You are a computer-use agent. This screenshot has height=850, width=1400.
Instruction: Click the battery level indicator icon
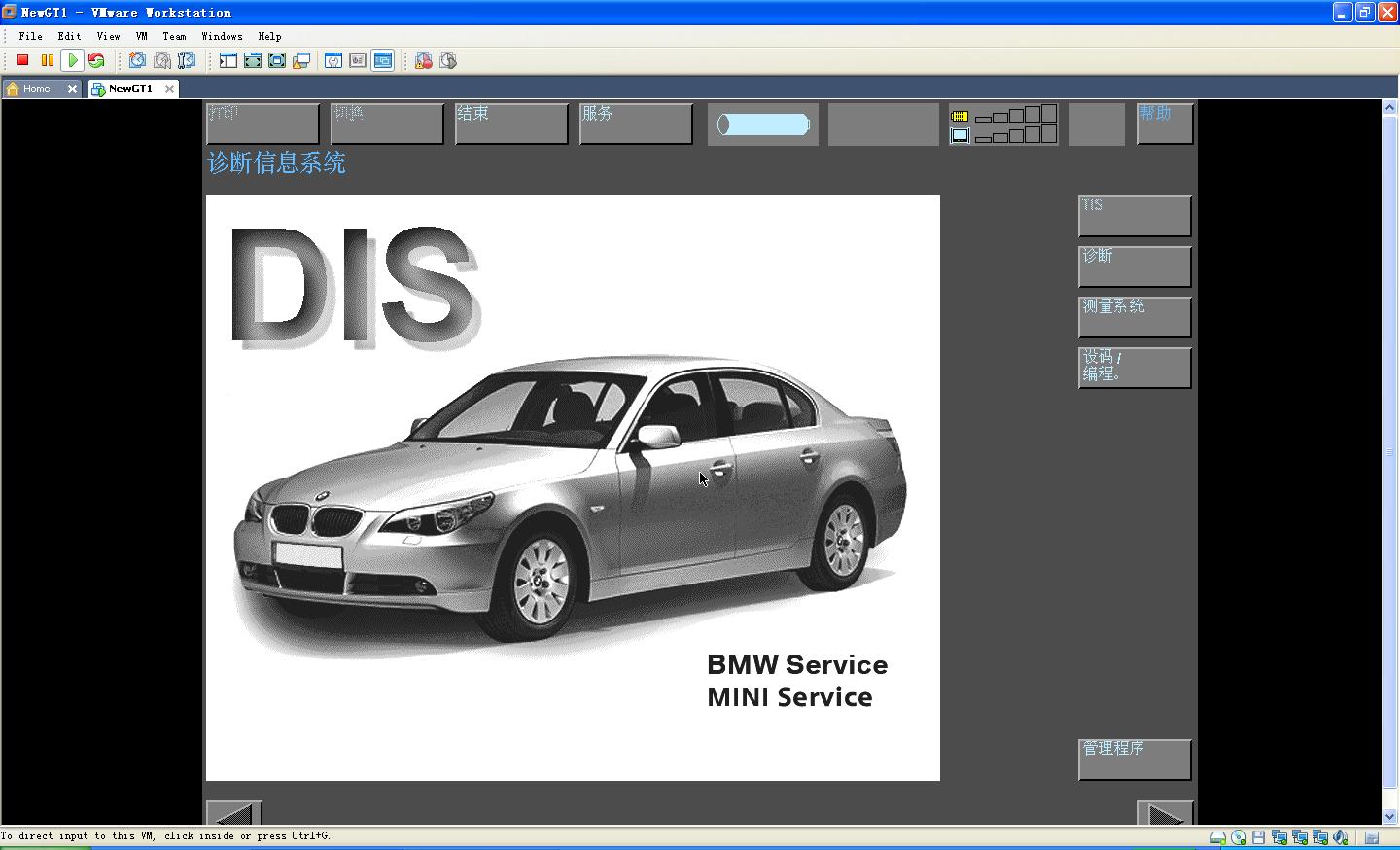[x=960, y=116]
